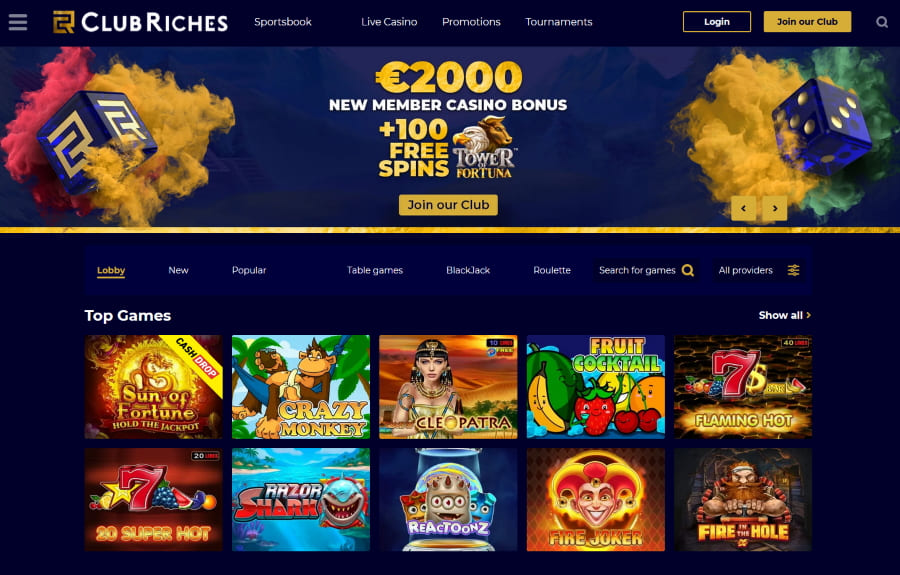Expand the All providers dropdown
This screenshot has width=900, height=575.
pos(759,270)
